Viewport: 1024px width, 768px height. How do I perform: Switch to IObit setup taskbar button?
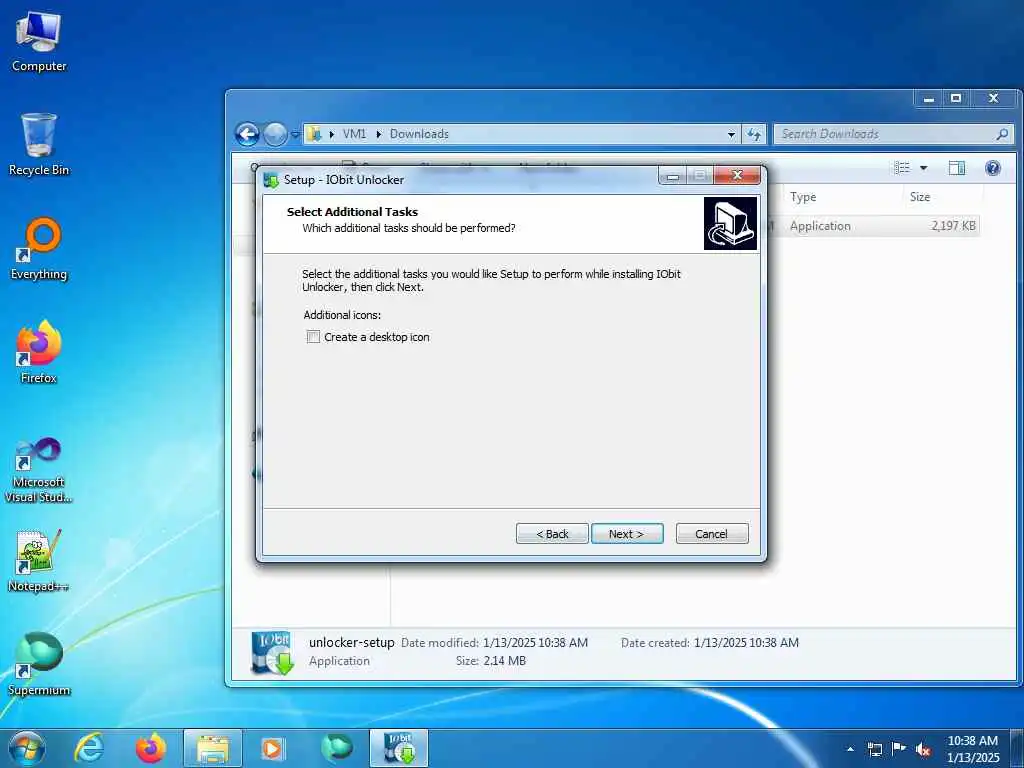tap(399, 748)
